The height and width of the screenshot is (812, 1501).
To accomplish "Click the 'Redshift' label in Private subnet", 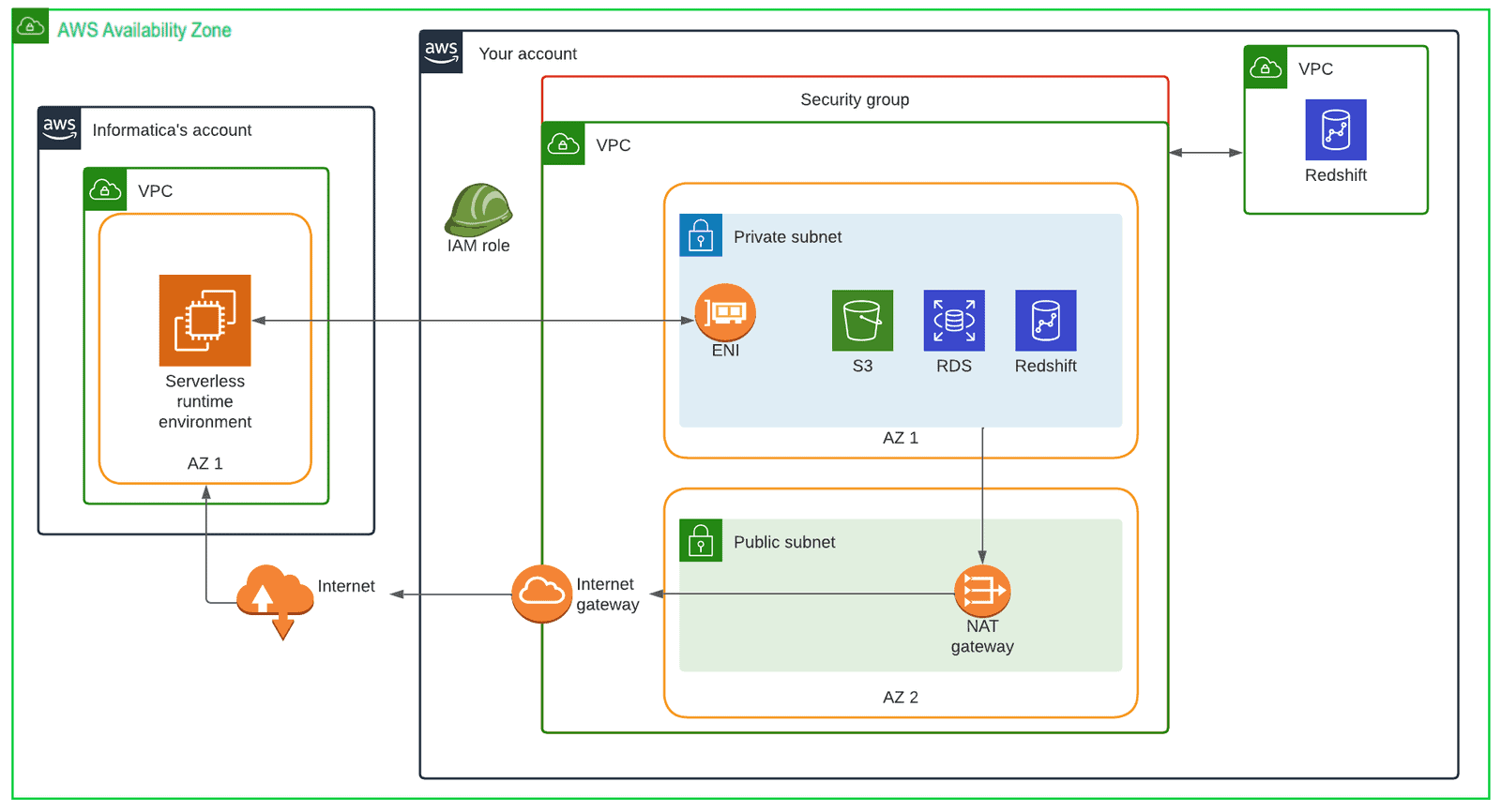I will point(1045,366).
